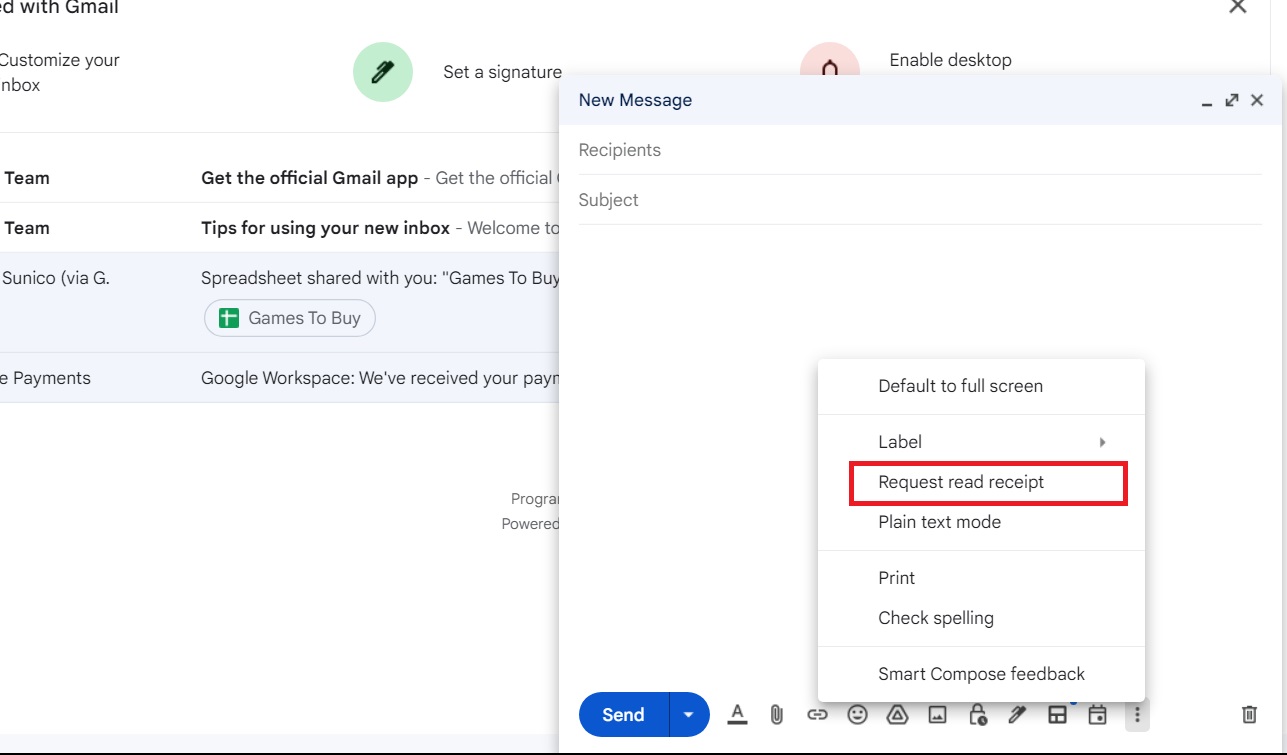Discard draft with the trash icon

(x=1249, y=714)
